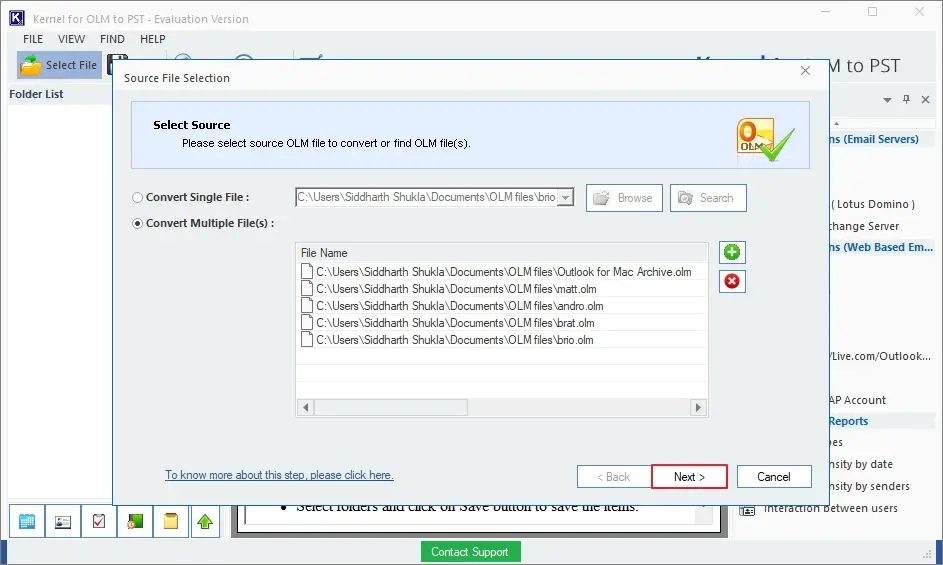943x565 pixels.
Task: Close the Source File Selection dialog
Action: (805, 70)
